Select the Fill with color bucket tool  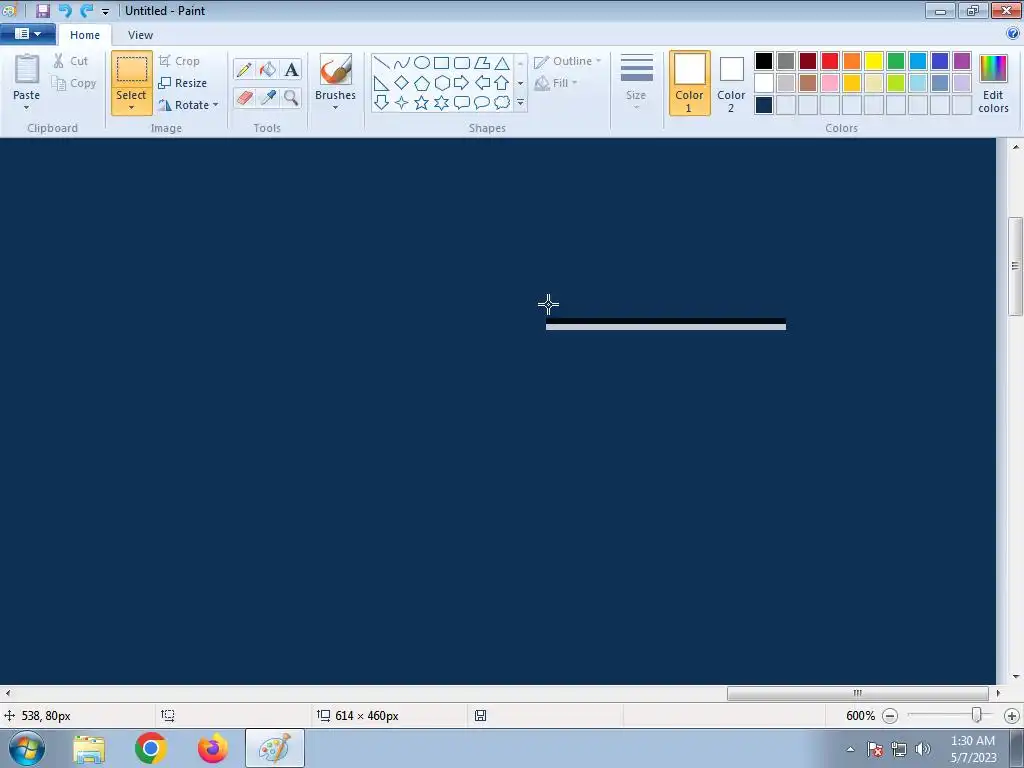tap(268, 69)
